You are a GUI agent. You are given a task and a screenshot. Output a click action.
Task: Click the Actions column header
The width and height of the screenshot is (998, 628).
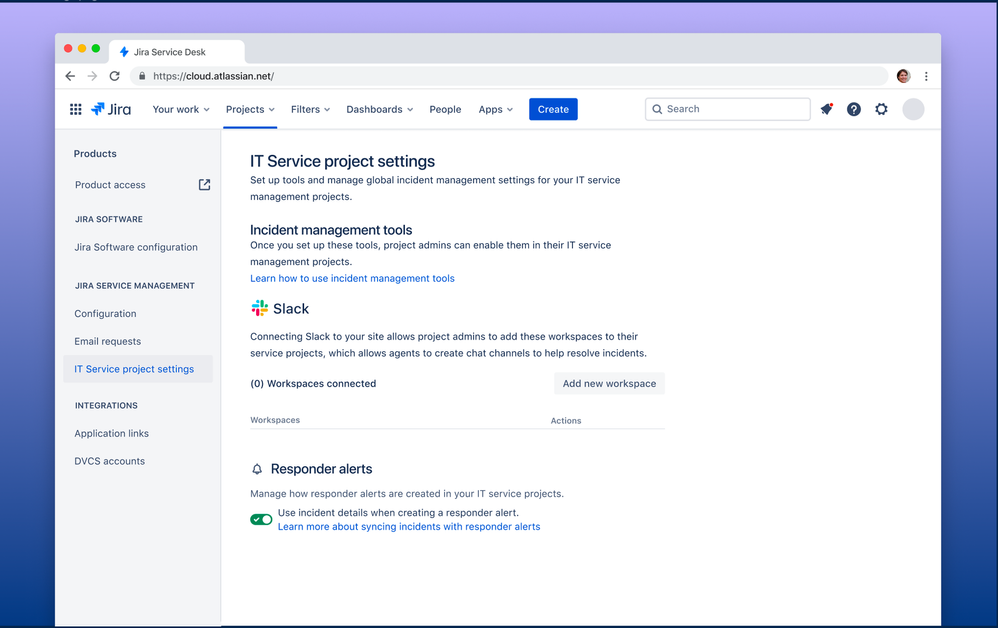coord(566,421)
